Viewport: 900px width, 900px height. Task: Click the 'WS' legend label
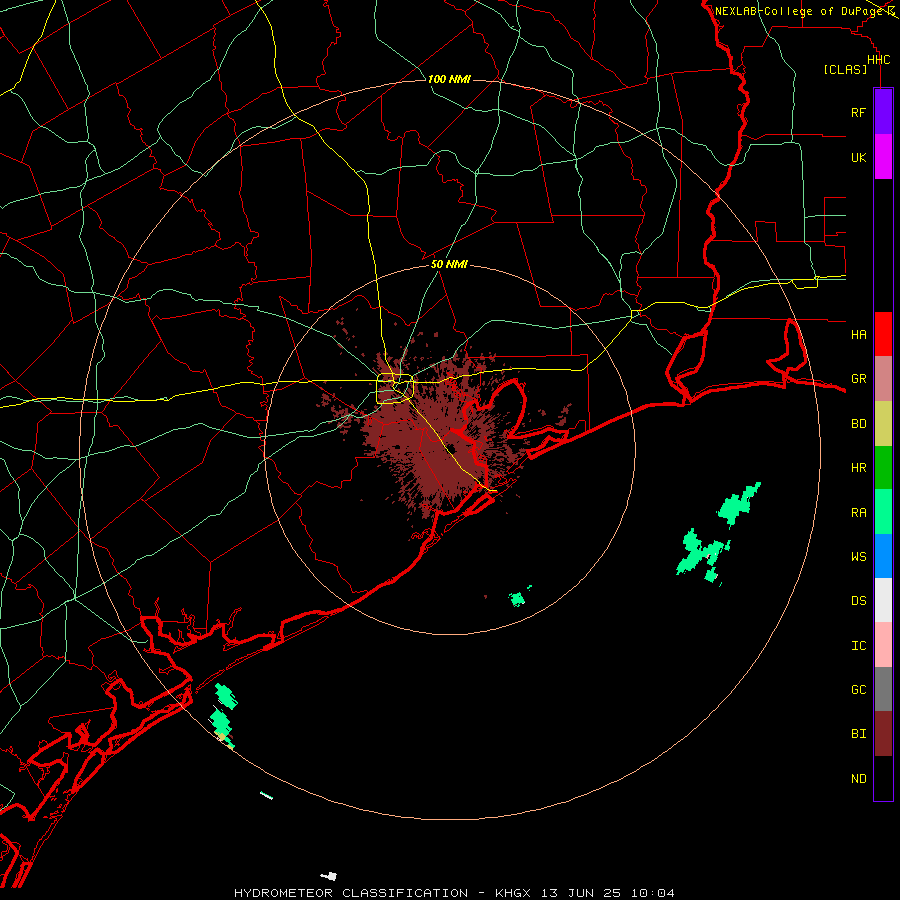tap(859, 557)
